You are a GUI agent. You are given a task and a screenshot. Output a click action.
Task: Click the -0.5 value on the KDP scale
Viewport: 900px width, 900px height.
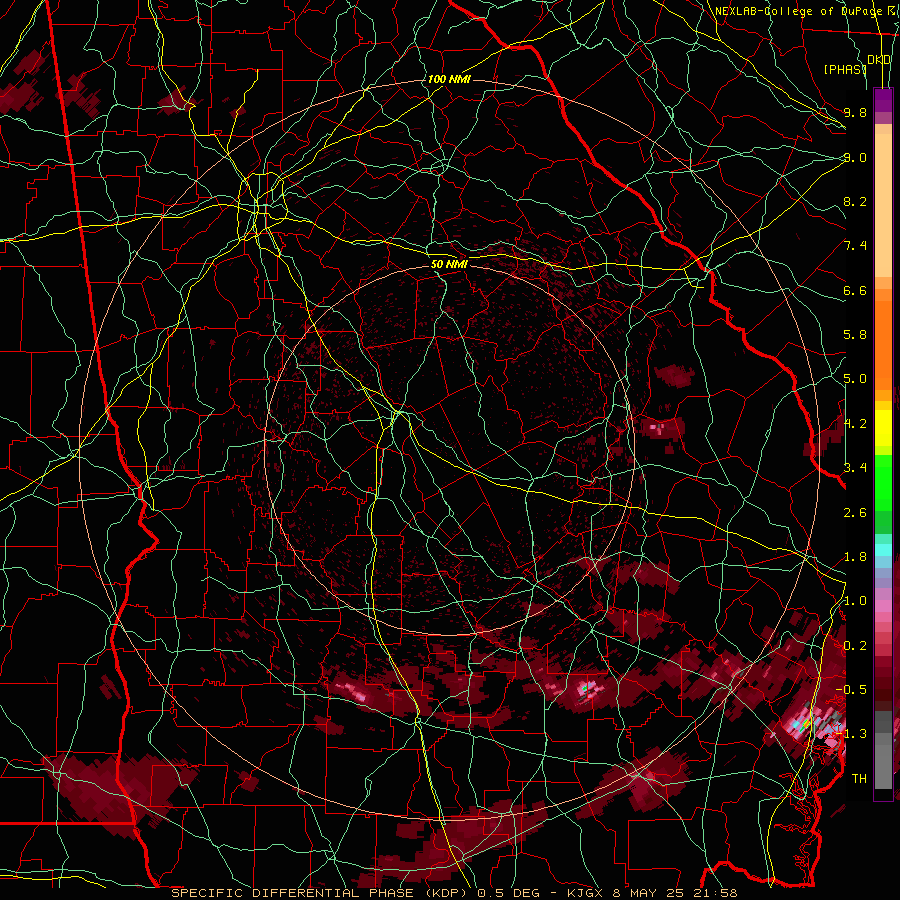tap(851, 690)
